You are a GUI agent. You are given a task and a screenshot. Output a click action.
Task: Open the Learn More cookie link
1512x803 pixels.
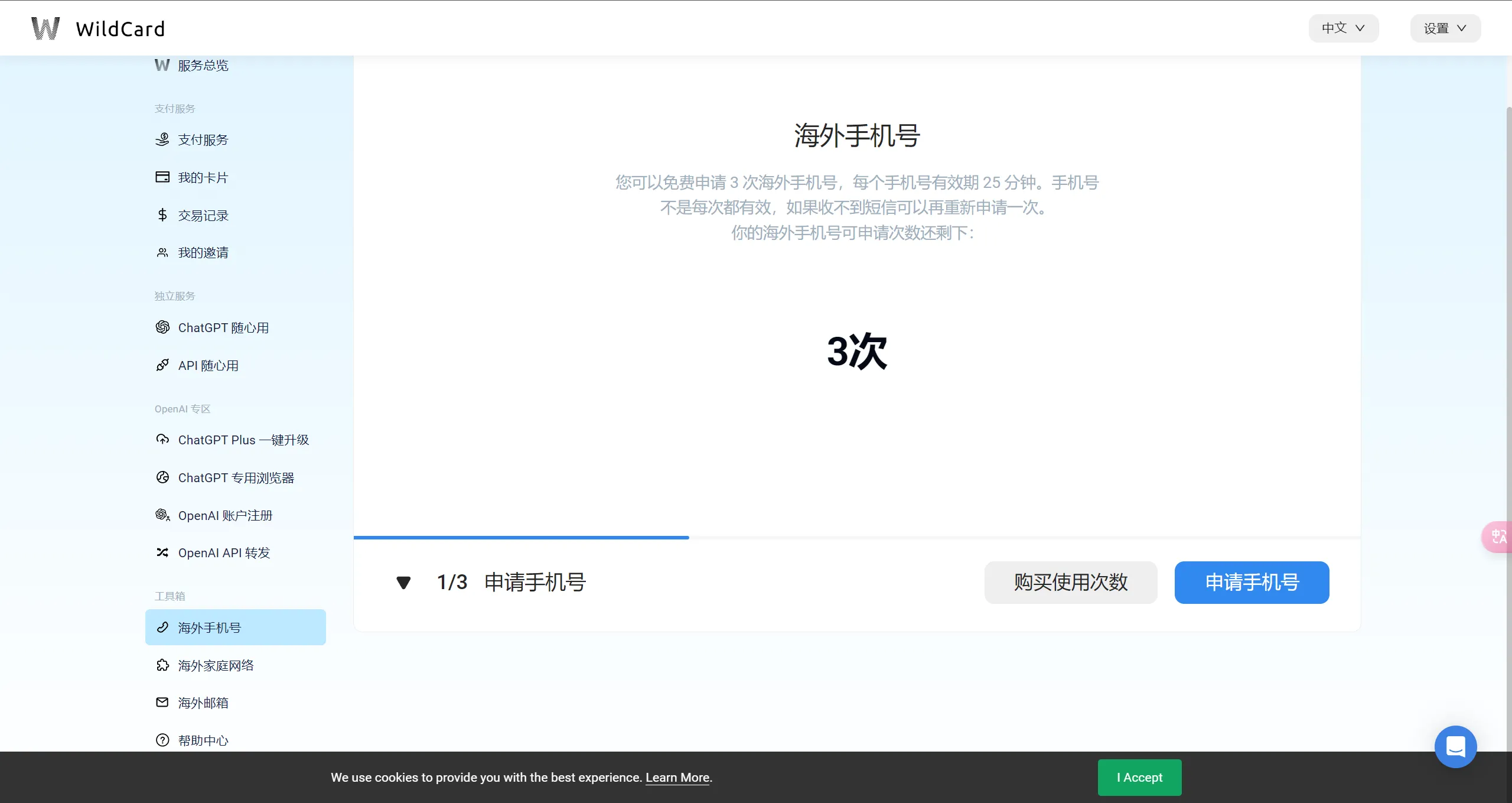pyautogui.click(x=677, y=778)
